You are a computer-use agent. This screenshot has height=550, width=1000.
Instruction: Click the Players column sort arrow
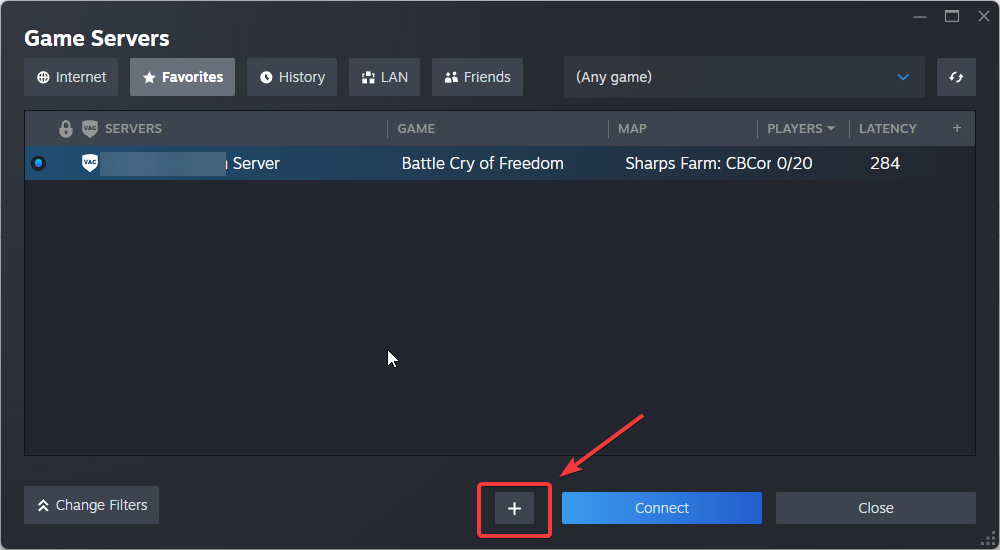click(x=831, y=129)
